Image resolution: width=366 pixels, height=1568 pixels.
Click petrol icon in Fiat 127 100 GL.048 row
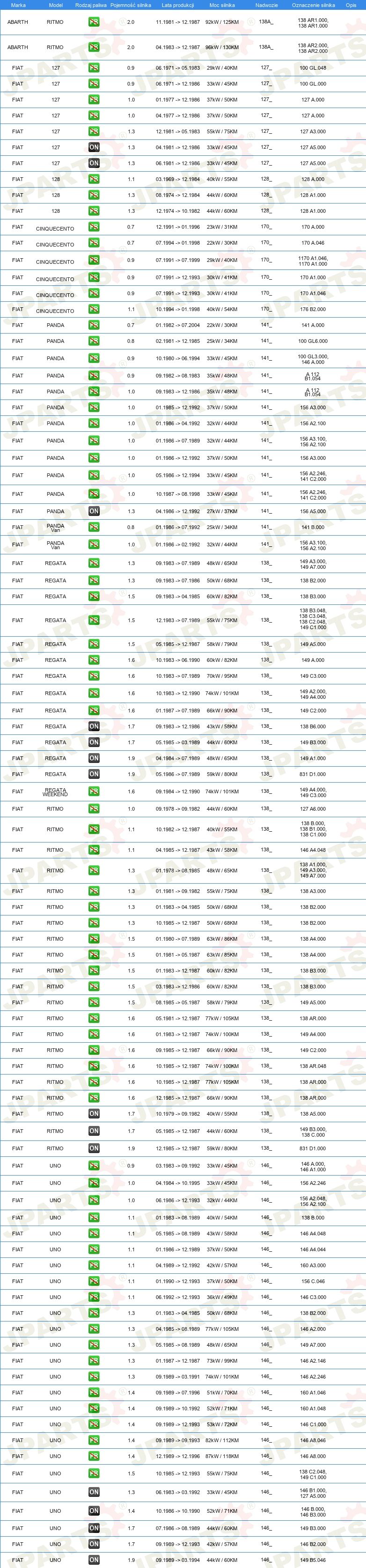coord(94,68)
